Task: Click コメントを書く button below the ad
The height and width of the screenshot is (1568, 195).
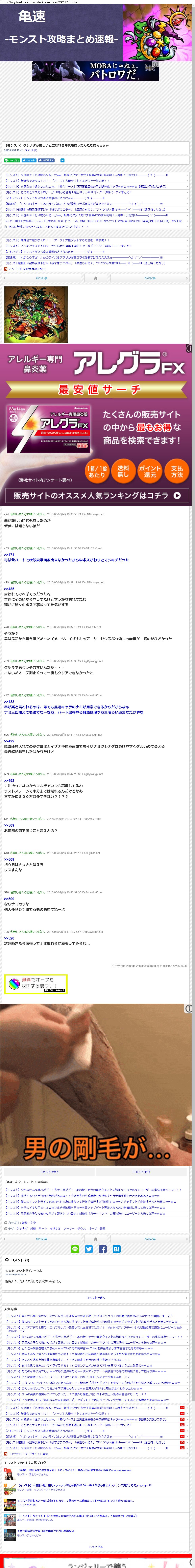Action: click(49, 1172)
